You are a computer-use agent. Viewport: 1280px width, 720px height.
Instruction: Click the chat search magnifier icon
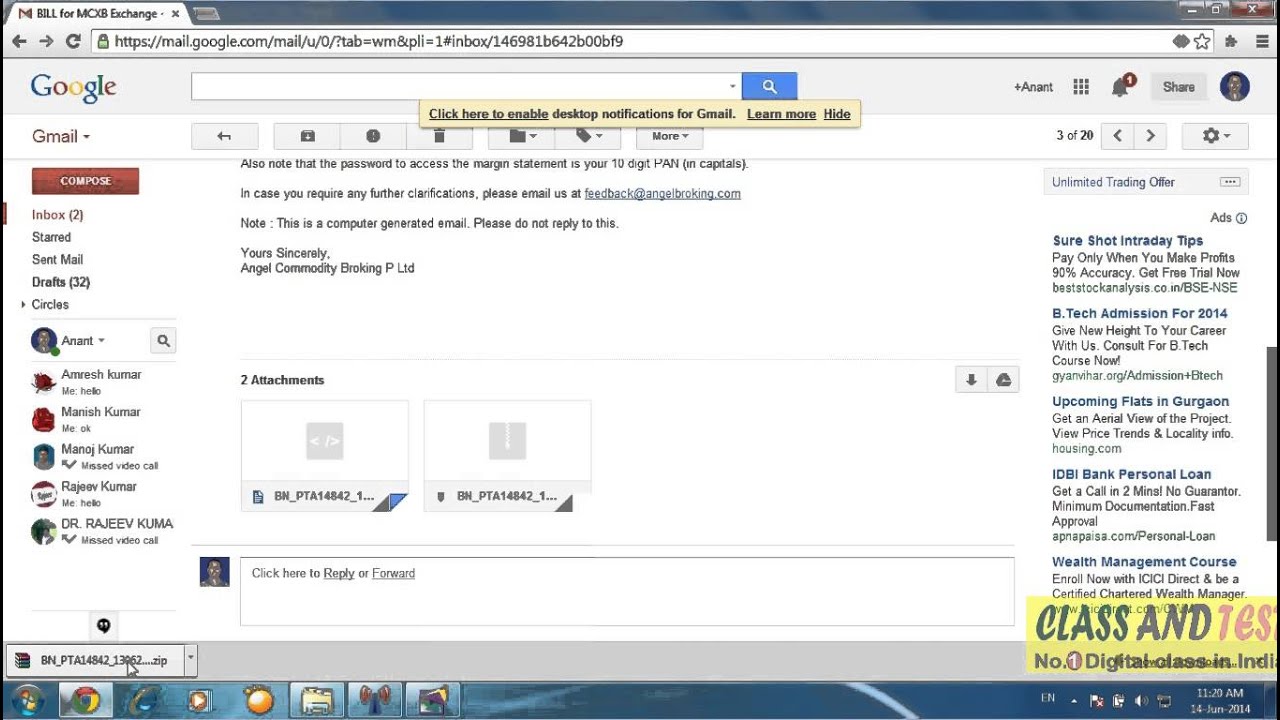163,341
